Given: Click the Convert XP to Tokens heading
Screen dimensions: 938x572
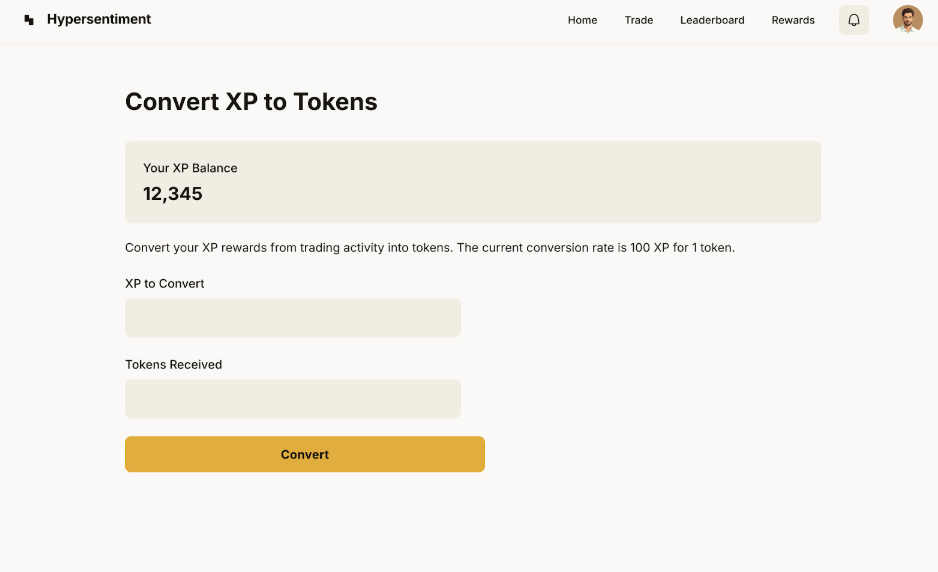Looking at the screenshot, I should 251,101.
